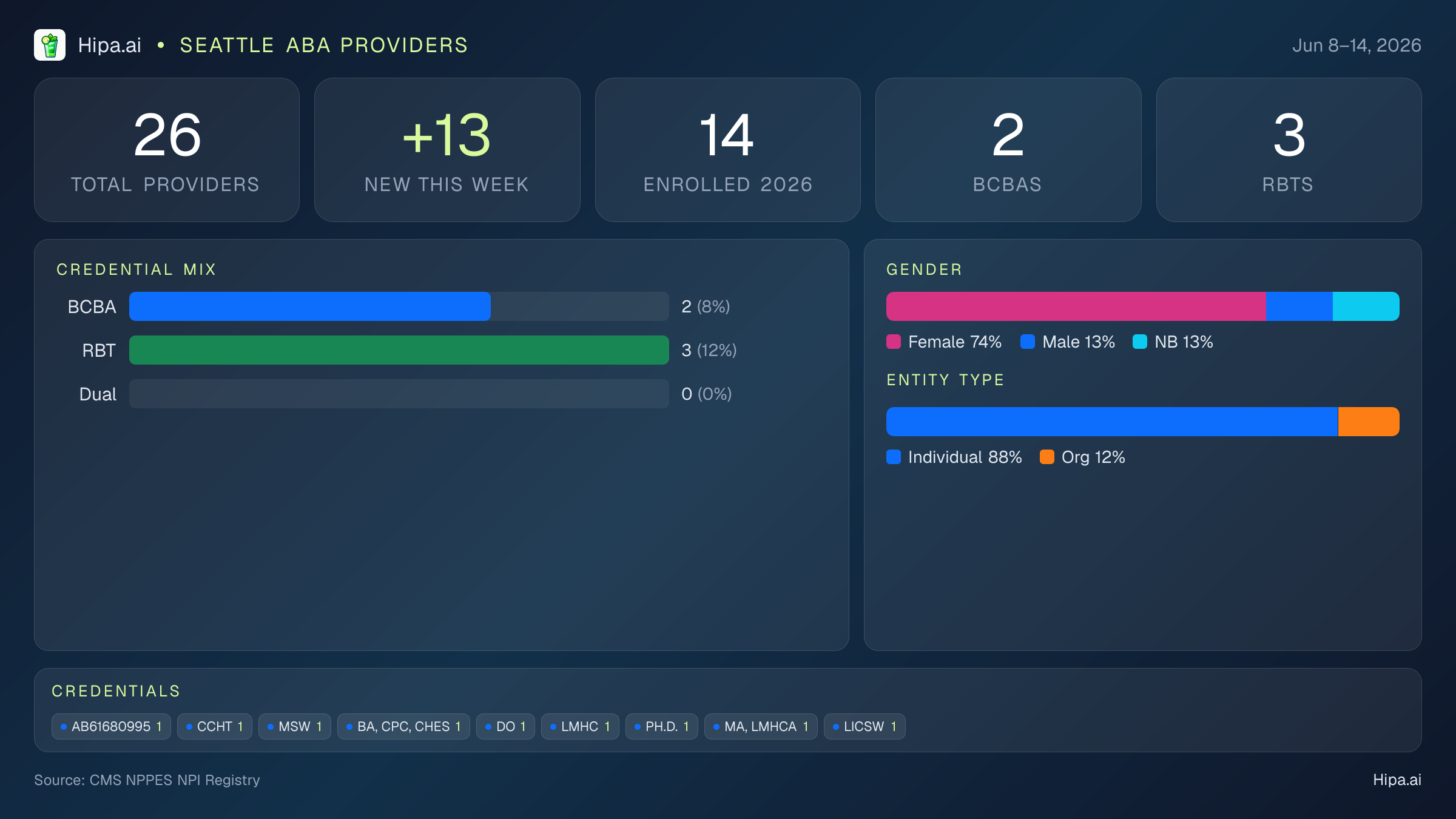The height and width of the screenshot is (819, 1456).
Task: Open the Total Providers stat card
Action: tap(167, 150)
